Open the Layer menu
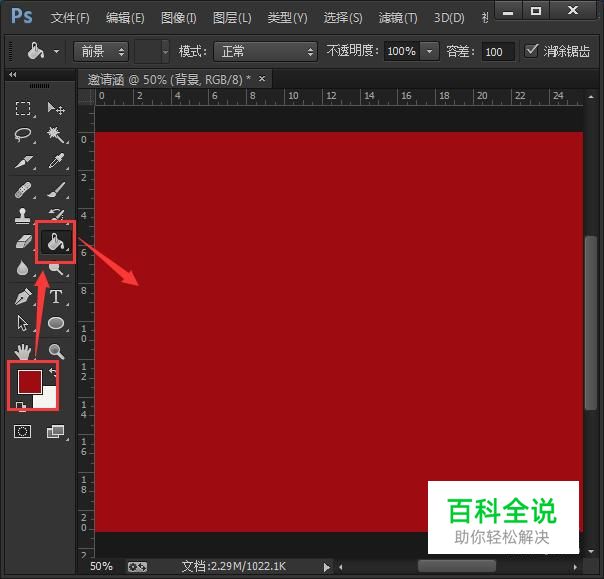The width and height of the screenshot is (604, 579). [x=232, y=18]
